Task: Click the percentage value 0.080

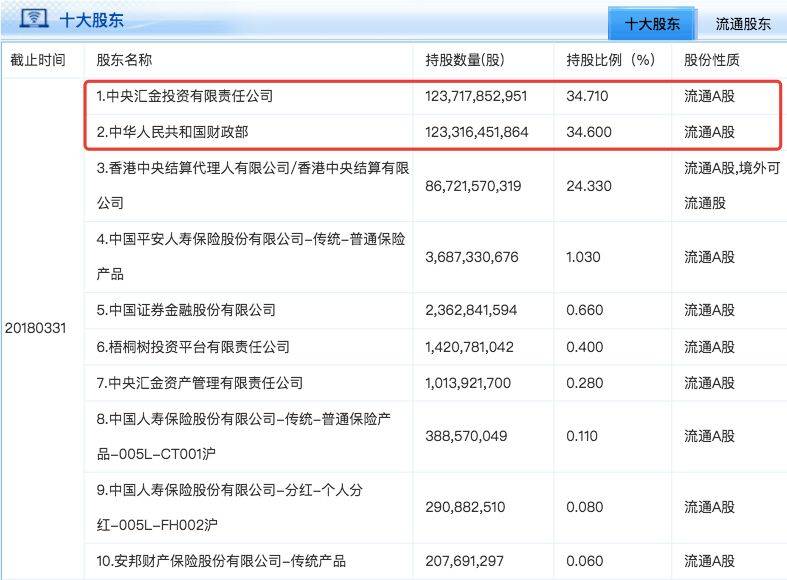Action: 585,507
